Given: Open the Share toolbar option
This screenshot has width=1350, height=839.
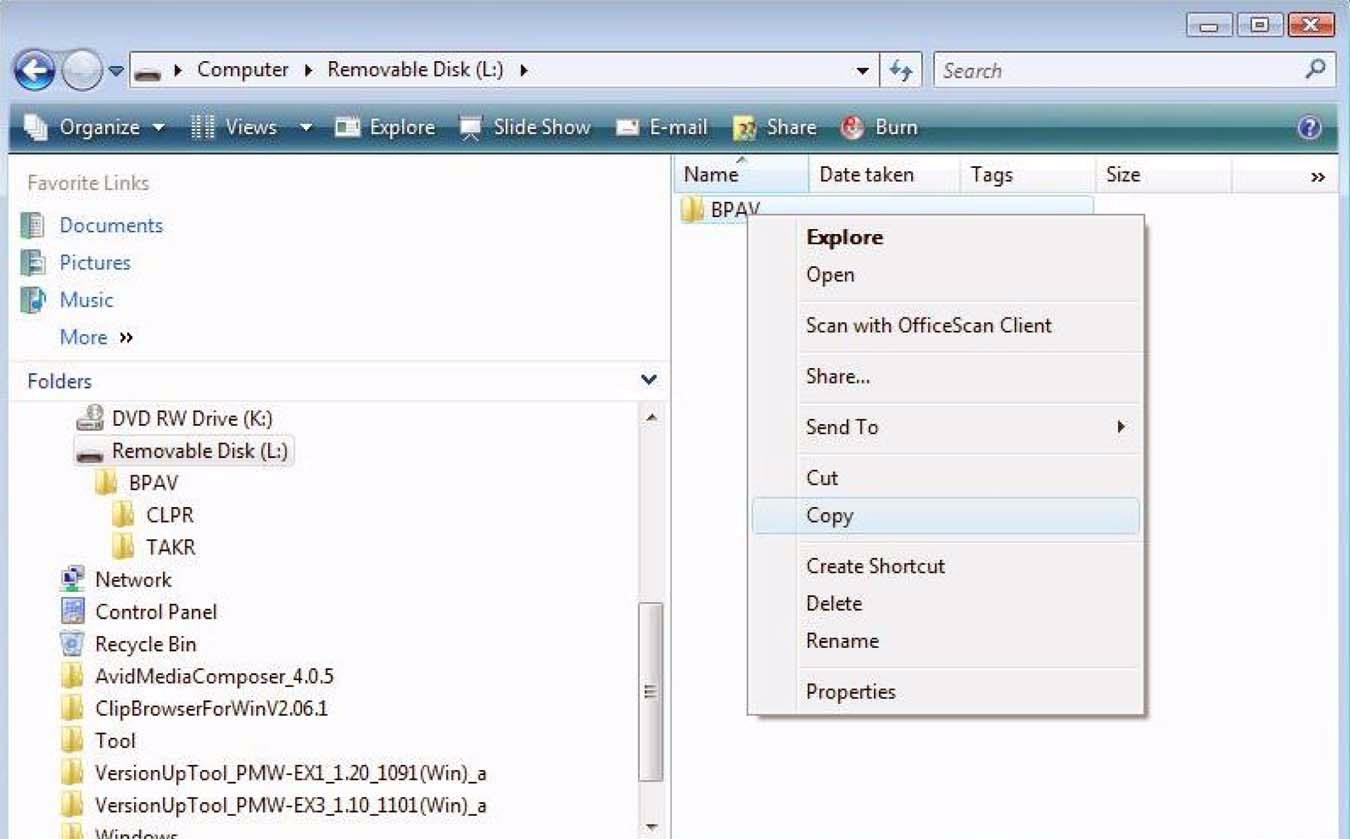Looking at the screenshot, I should coord(775,128).
